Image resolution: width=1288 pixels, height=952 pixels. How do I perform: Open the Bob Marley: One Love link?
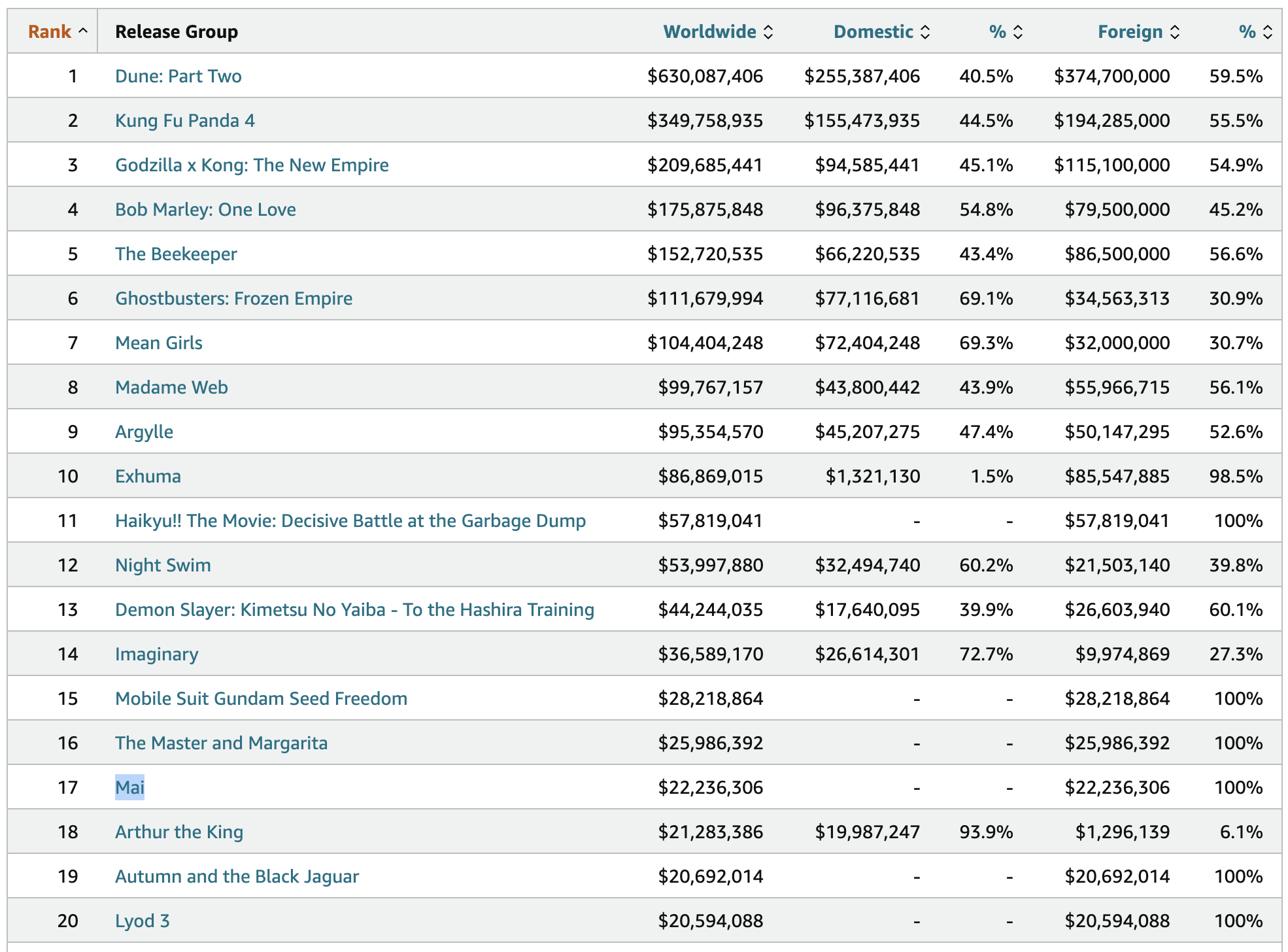click(x=205, y=209)
